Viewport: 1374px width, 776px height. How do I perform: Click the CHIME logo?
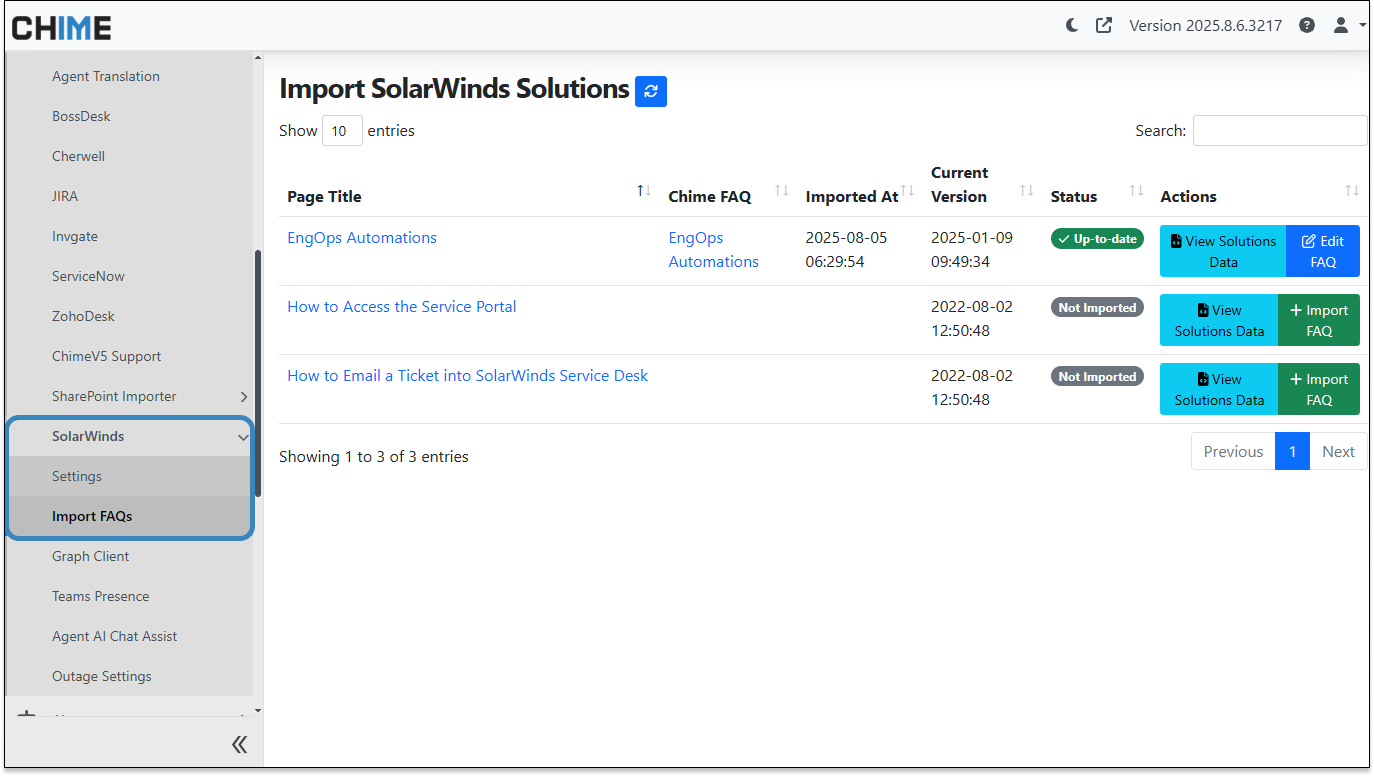(62, 27)
